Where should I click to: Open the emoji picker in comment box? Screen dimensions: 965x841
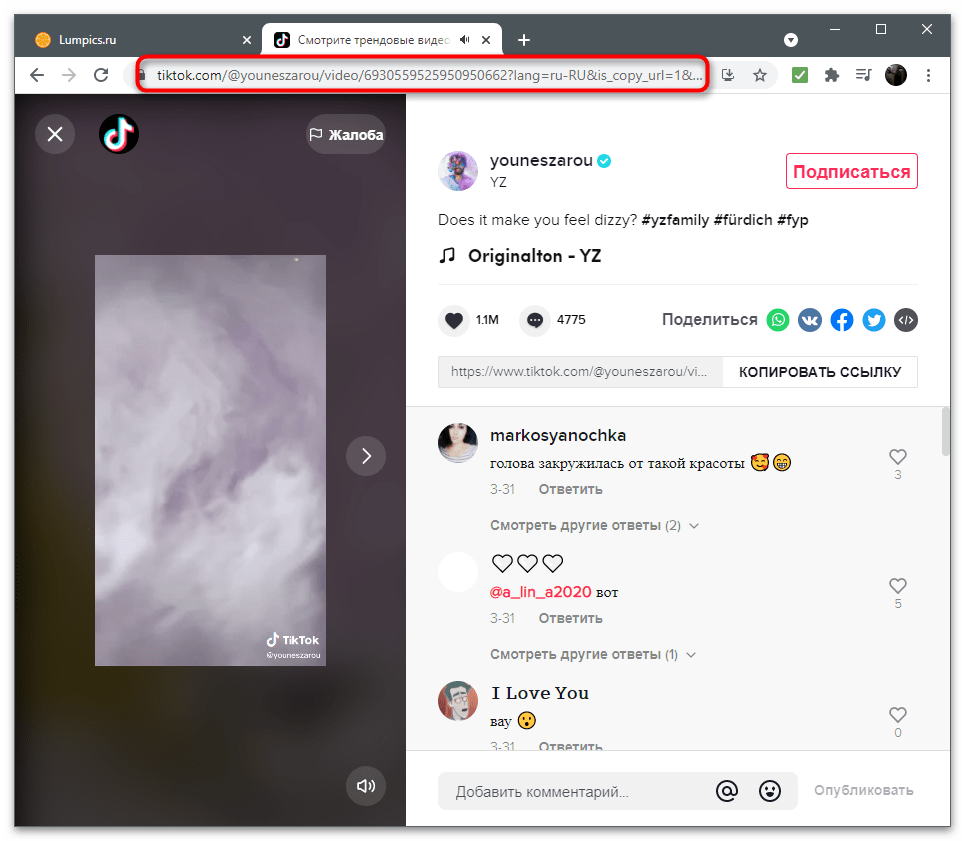[x=769, y=791]
